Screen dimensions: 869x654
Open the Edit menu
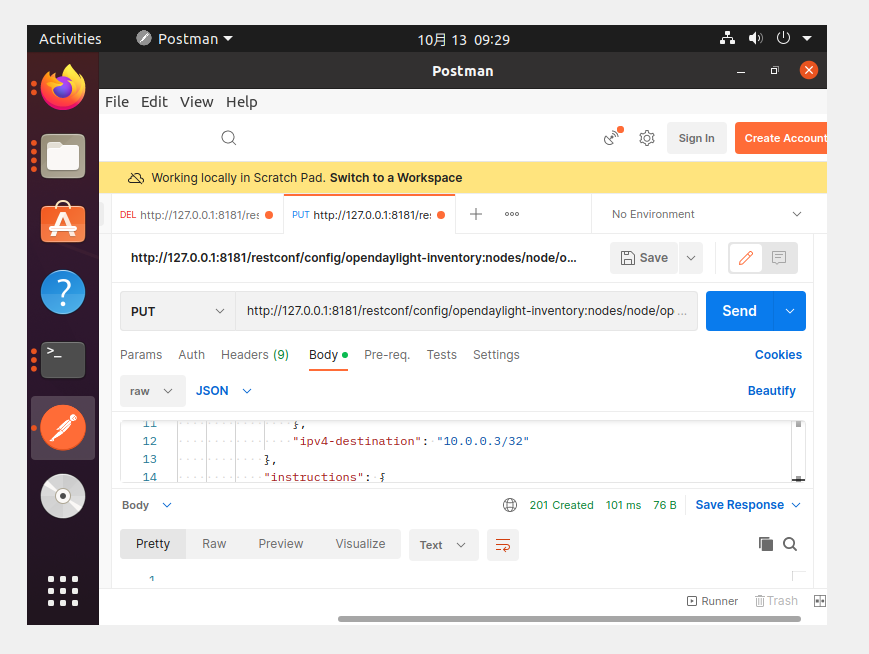pos(154,102)
